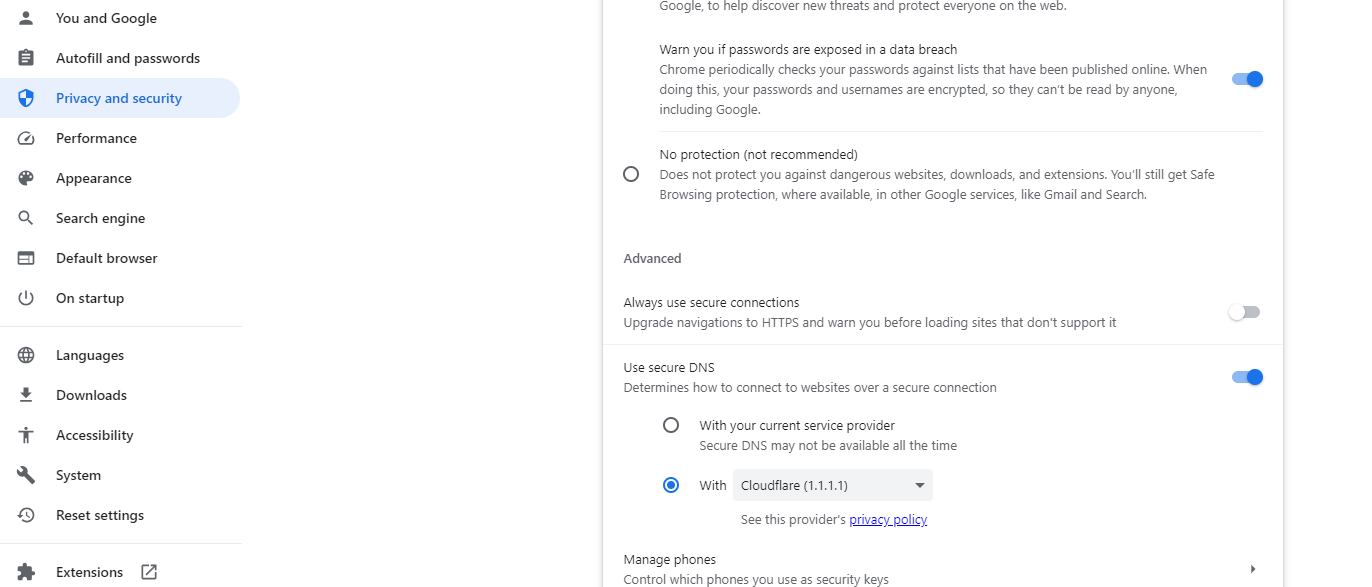Open the Cloudflare (1.1.1.1) provider dropdown
1372x587 pixels.
(831, 485)
